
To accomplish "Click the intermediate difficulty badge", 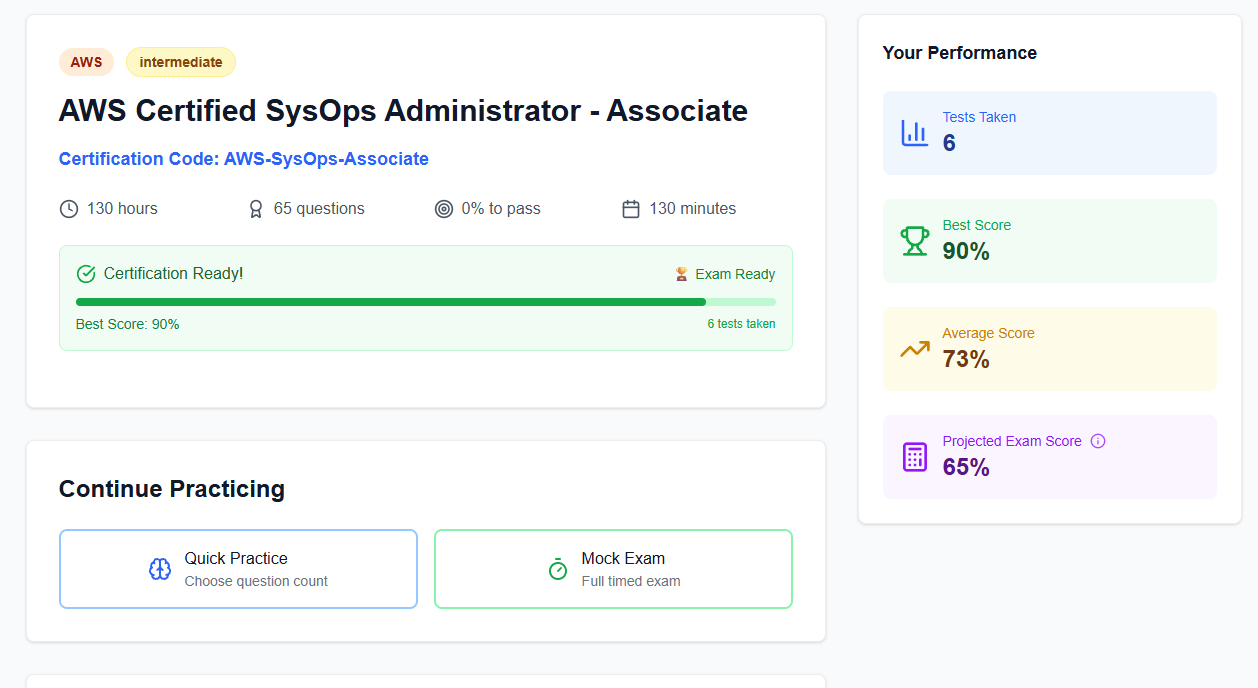I will (181, 62).
